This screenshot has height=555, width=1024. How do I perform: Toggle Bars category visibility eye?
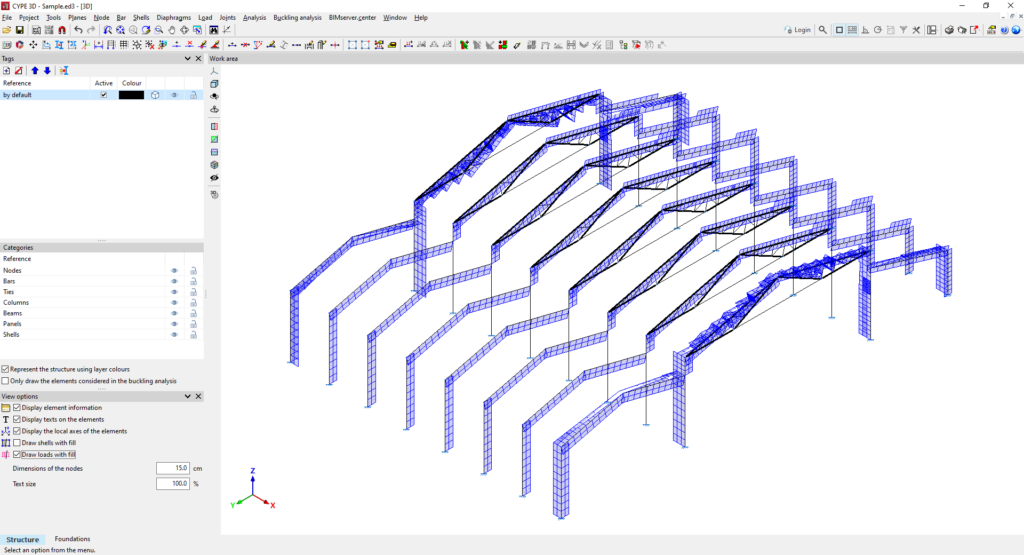click(174, 281)
